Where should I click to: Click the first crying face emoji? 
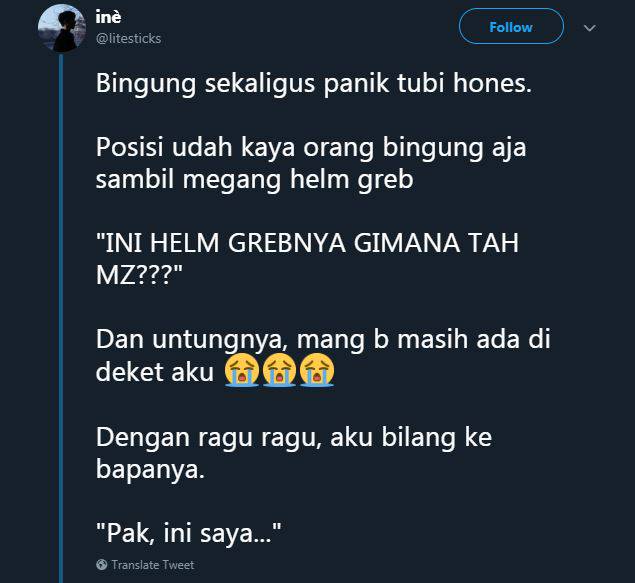(x=242, y=370)
